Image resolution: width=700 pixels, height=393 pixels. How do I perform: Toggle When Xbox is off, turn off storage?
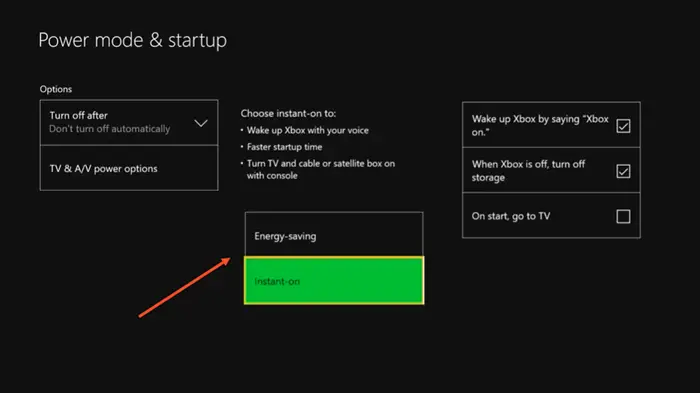pyautogui.click(x=551, y=170)
